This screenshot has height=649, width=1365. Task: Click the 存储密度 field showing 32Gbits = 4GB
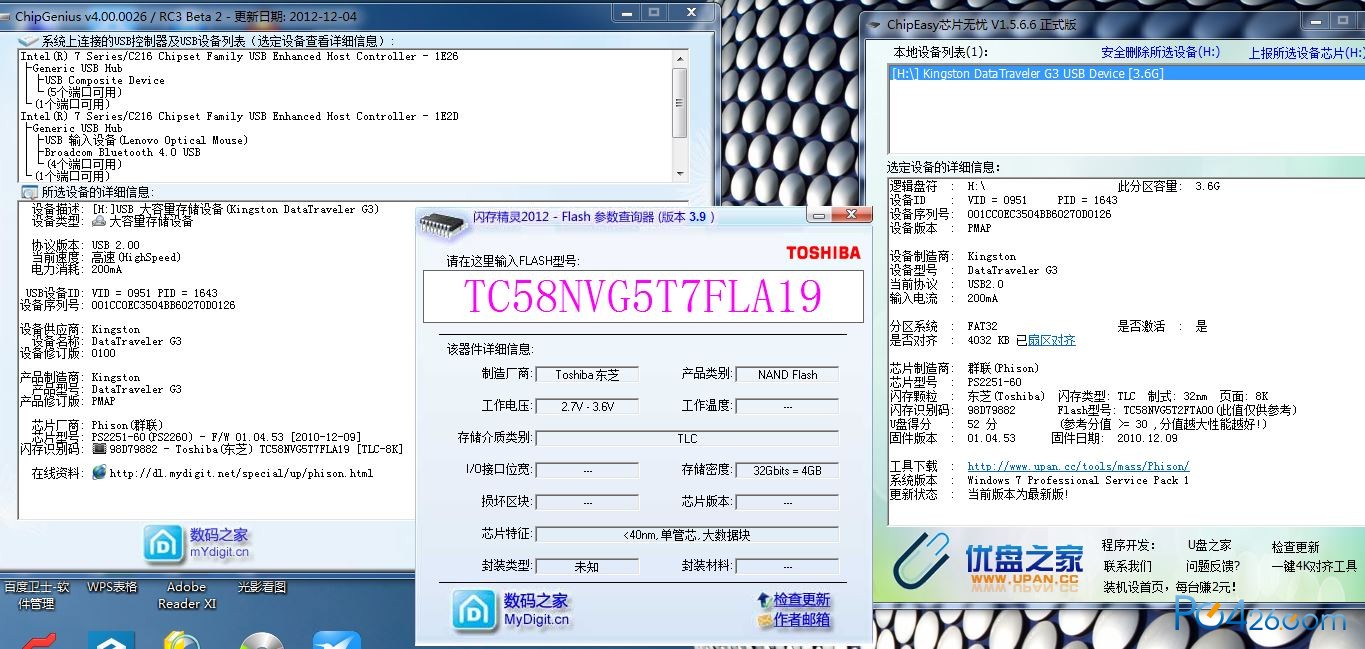(787, 470)
